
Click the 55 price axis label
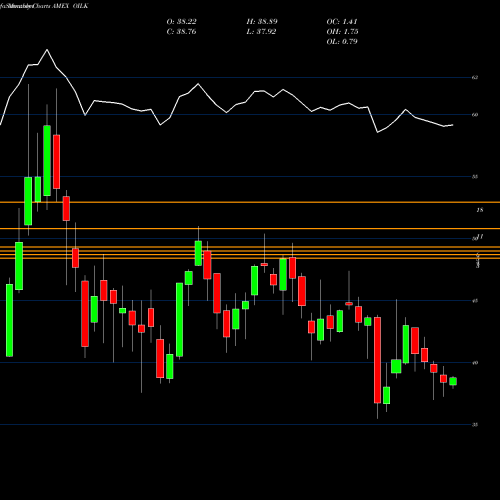[475, 177]
